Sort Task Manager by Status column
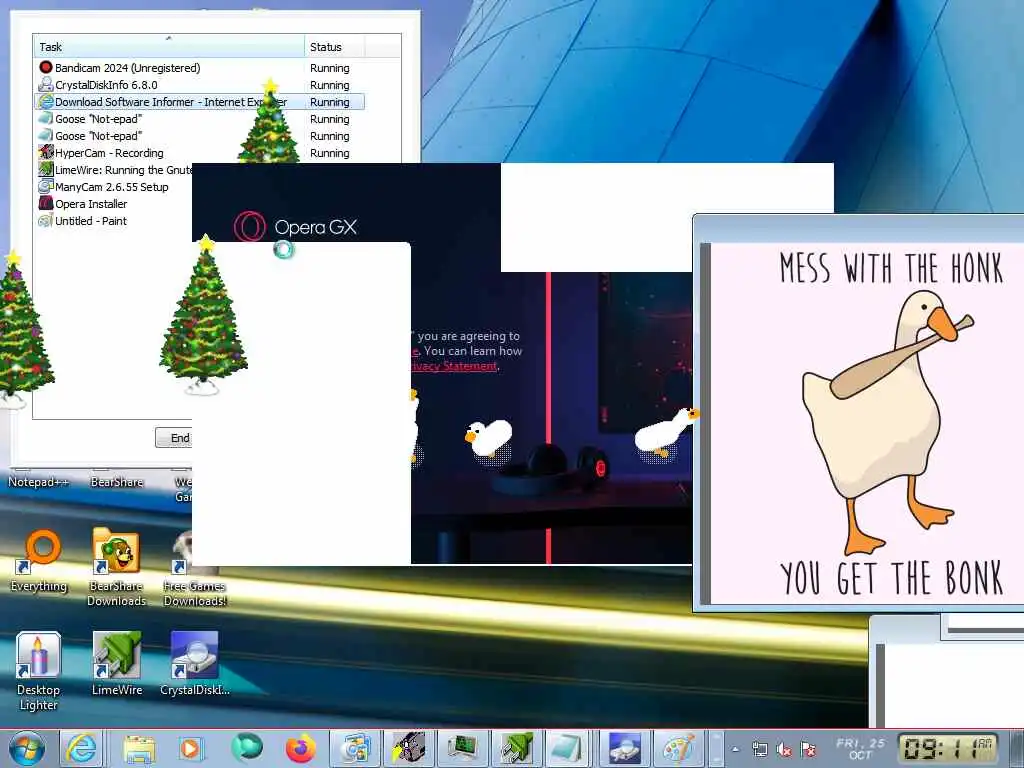The image size is (1024, 768). tap(334, 46)
